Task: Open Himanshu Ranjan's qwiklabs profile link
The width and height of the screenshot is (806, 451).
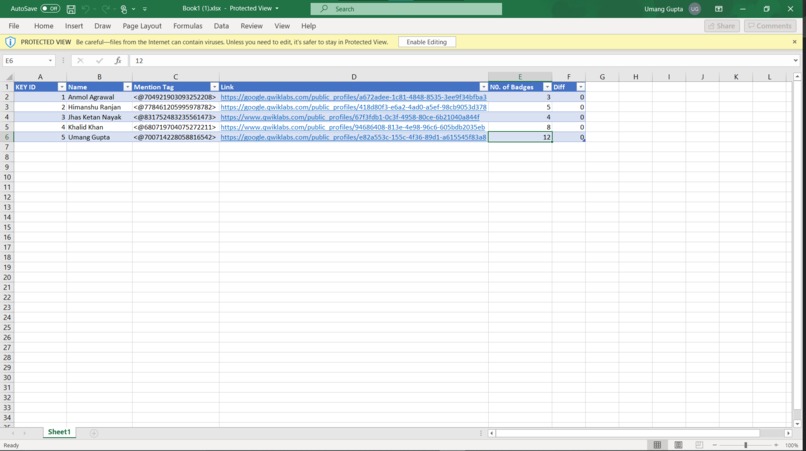Action: pyautogui.click(x=353, y=107)
